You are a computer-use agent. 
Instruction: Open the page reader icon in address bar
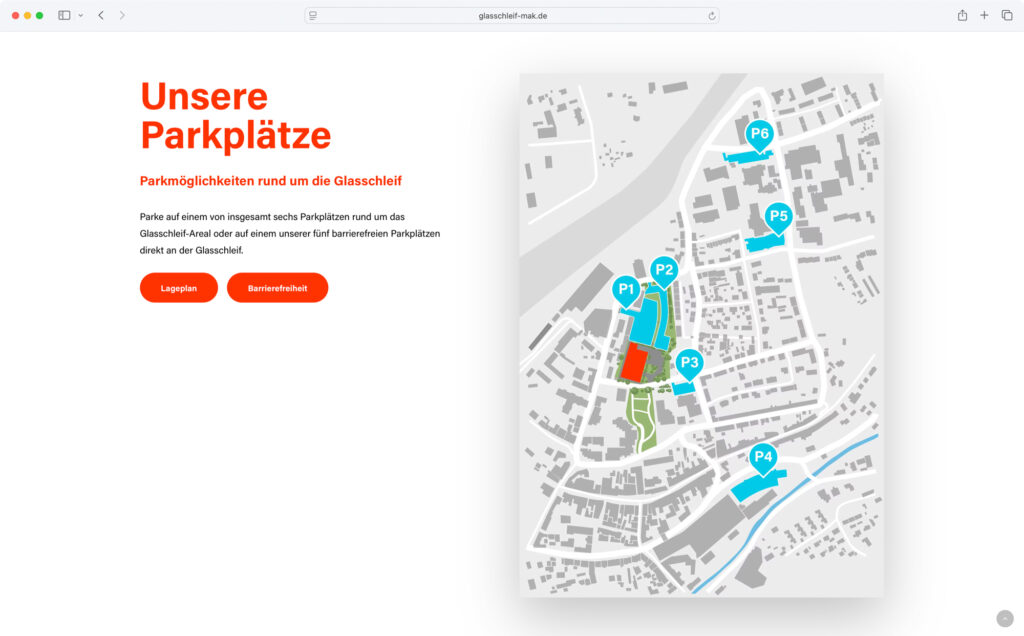point(313,16)
